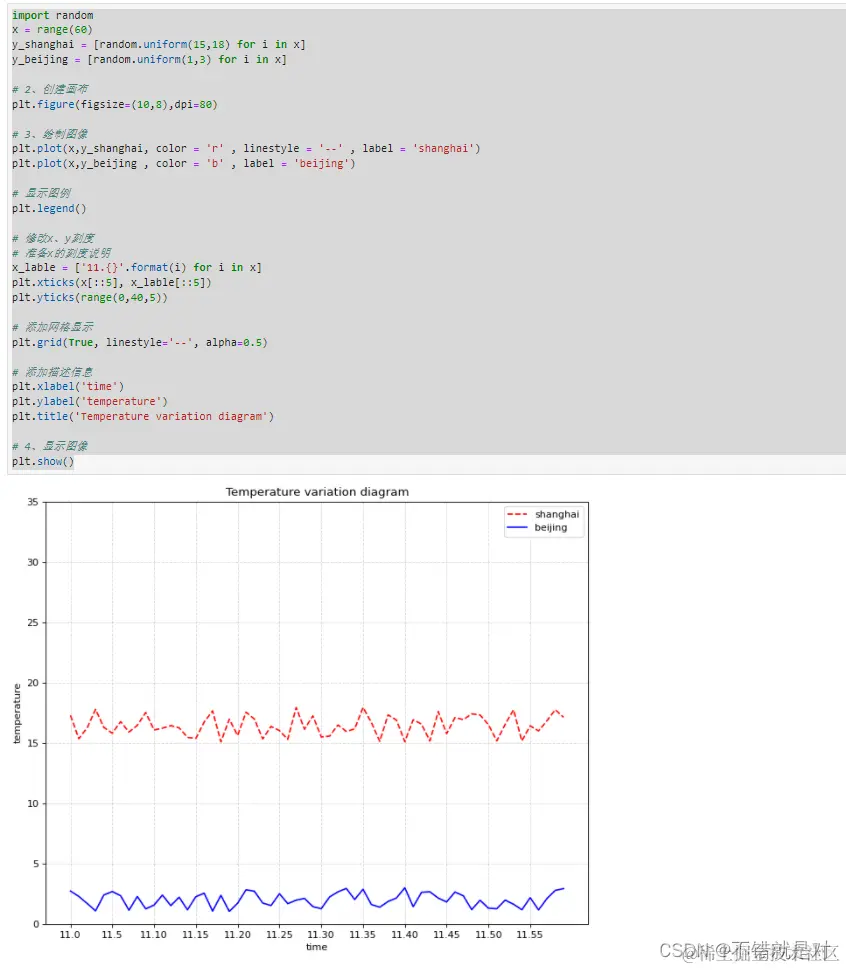This screenshot has width=846, height=970.
Task: Click the '# 4、显示图像' comment
Action: coord(50,446)
